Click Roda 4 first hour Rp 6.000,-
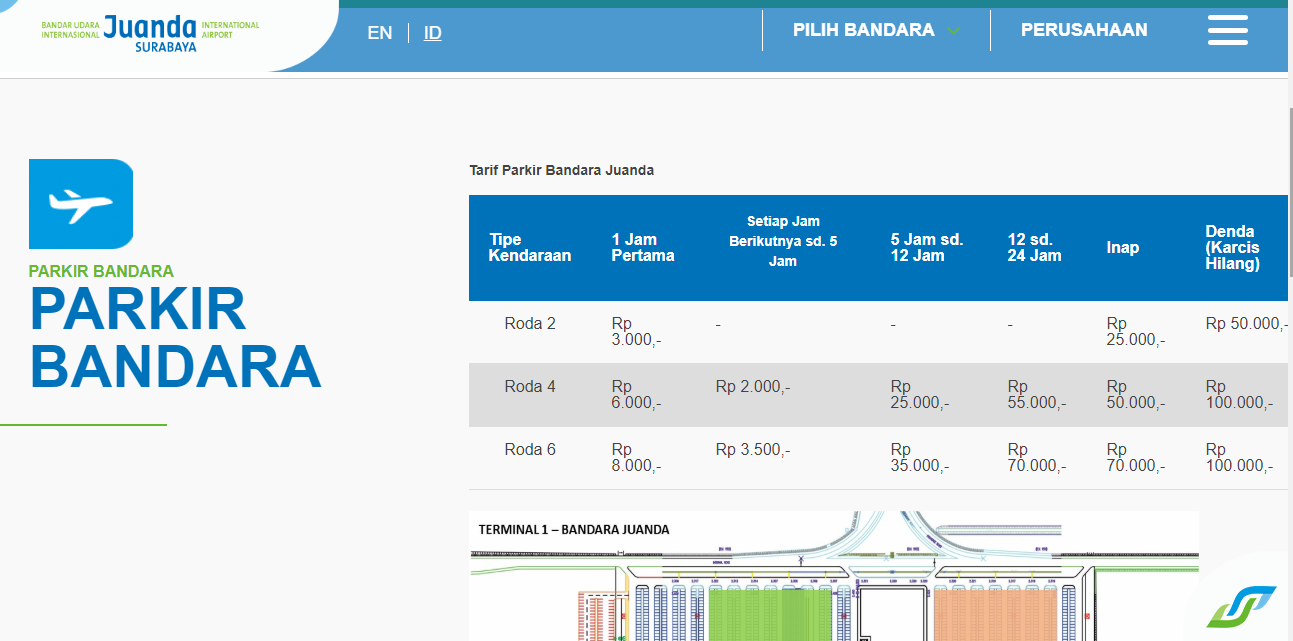Viewport: 1293px width, 641px height. point(637,395)
